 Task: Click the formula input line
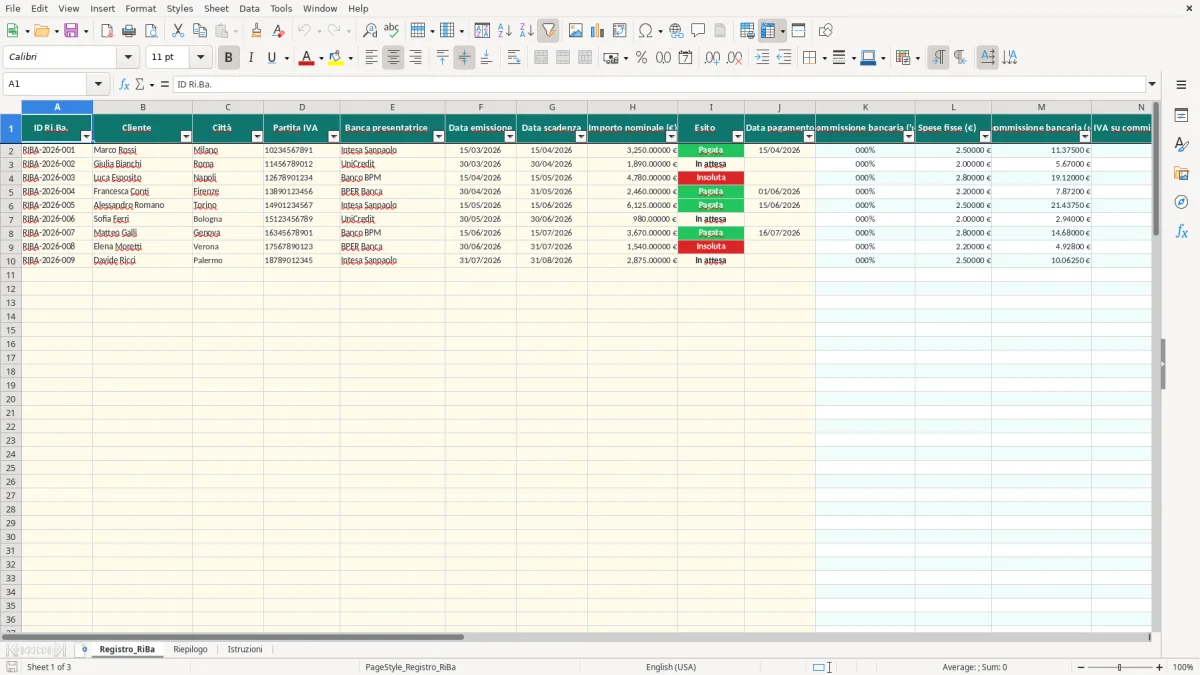tap(658, 84)
